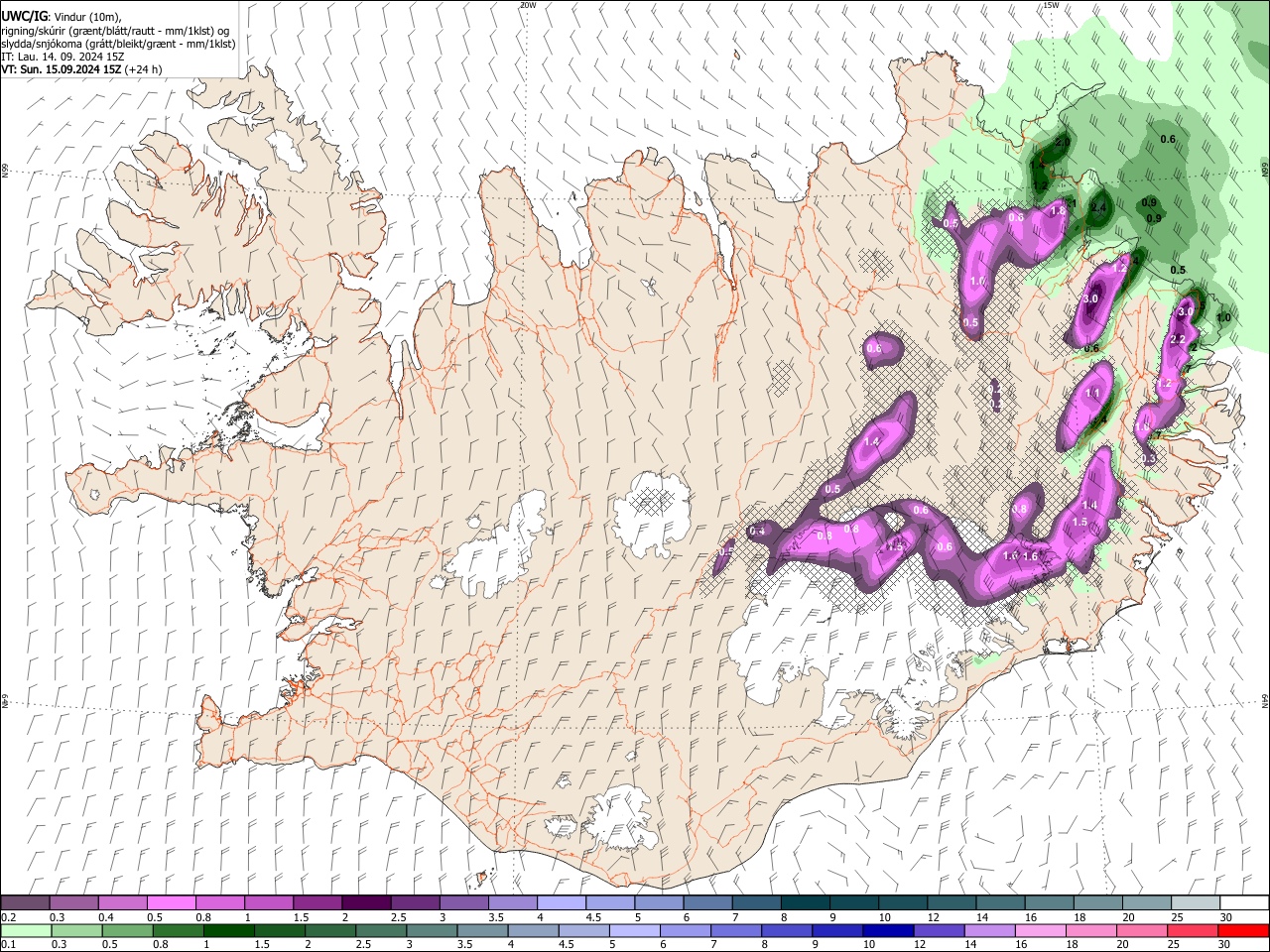This screenshot has width=1270, height=952.
Task: Select the snow-scale swatch between 0.3 and 0.4
Action: tap(74, 902)
